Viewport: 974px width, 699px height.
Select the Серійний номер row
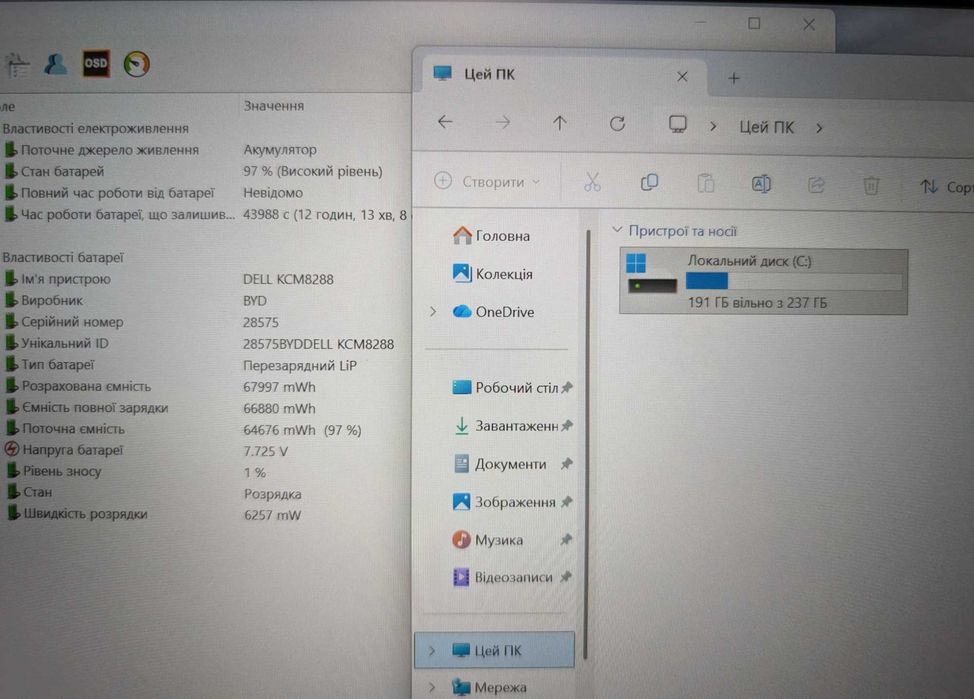pos(205,322)
